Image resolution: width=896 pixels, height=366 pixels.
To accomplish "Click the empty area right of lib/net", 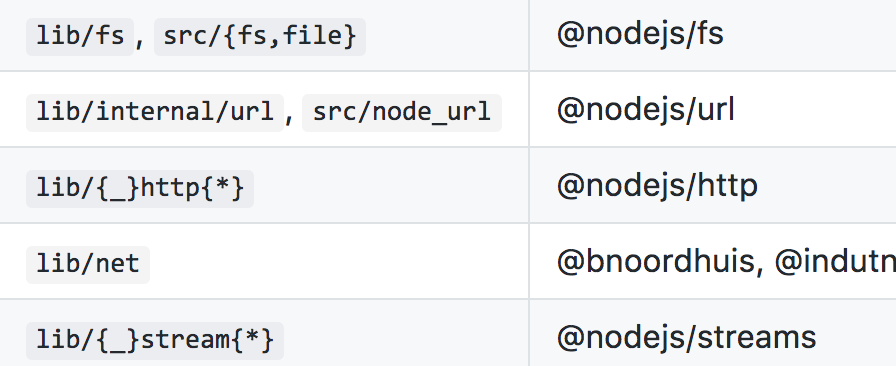I will coord(337,261).
